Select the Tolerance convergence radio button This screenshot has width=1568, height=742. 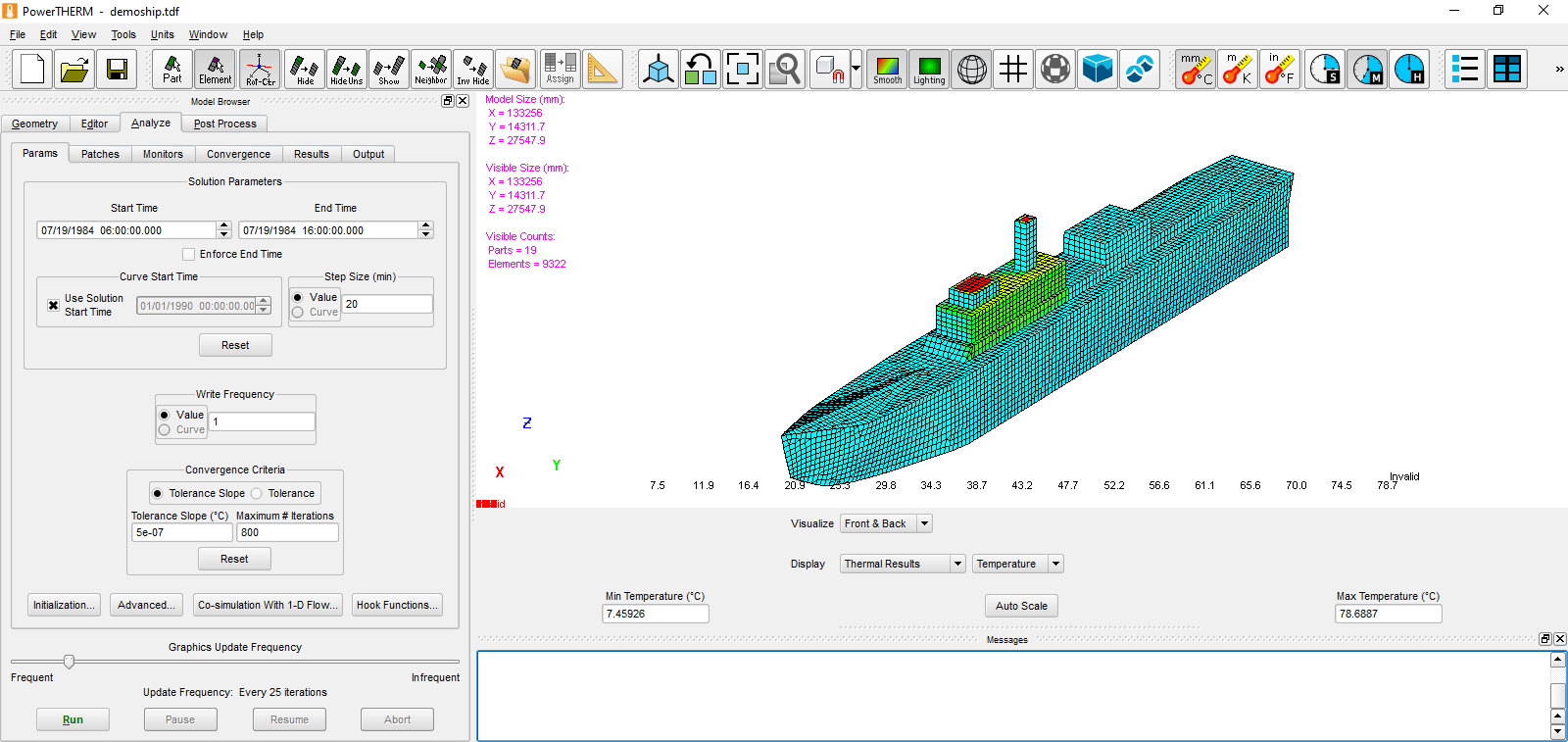coord(257,494)
